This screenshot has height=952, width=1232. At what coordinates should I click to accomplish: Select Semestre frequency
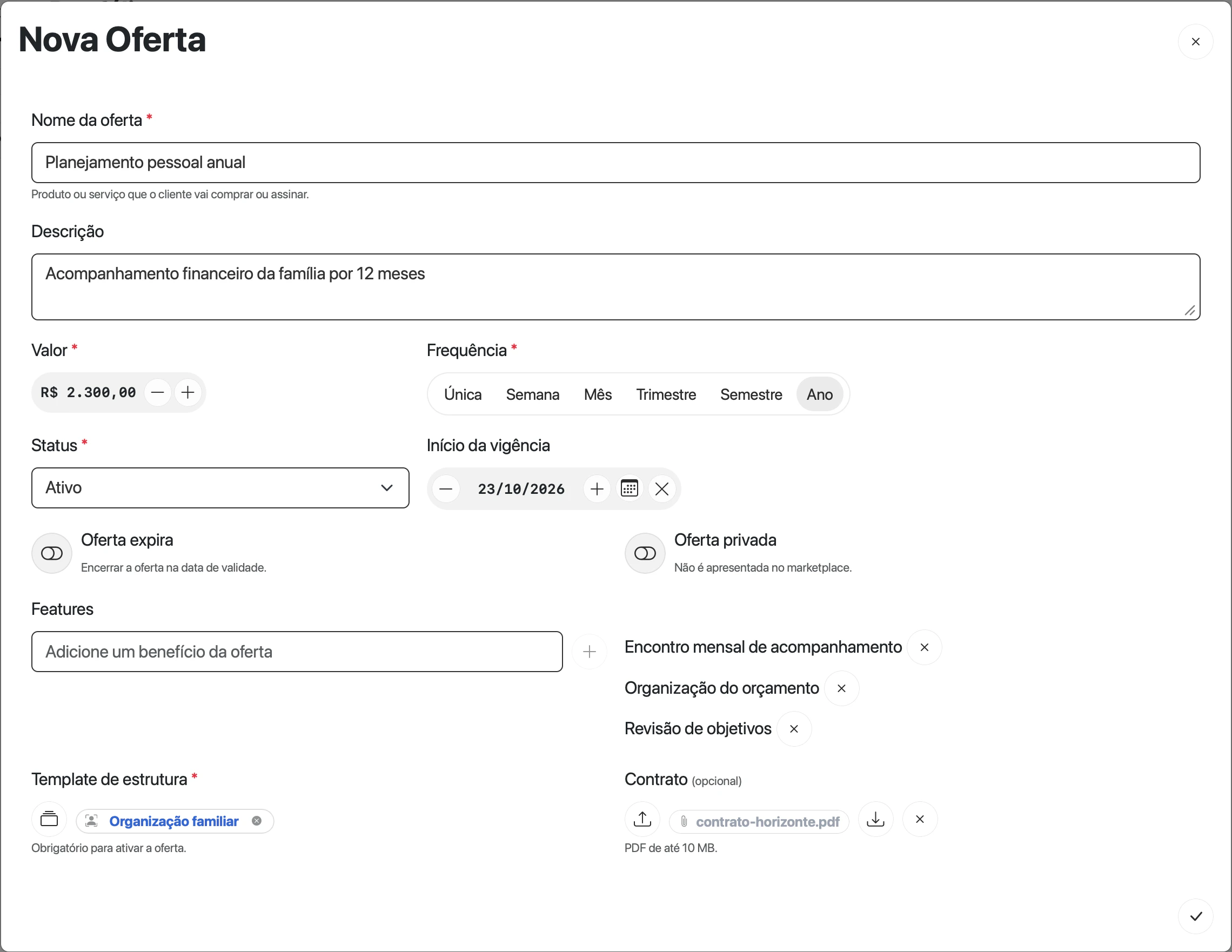pos(751,394)
